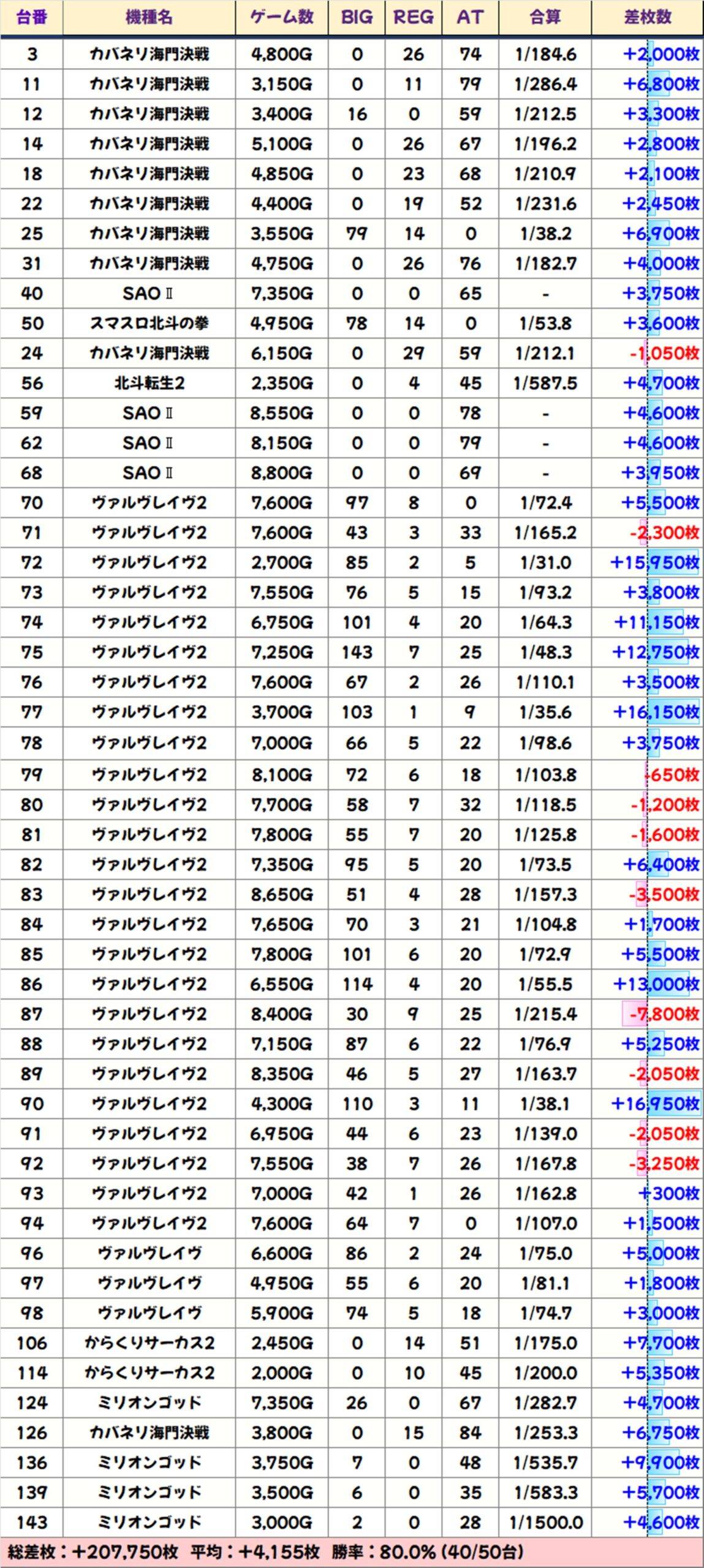
Task: Click the +6,400枚 value in row 82
Action: click(x=661, y=865)
